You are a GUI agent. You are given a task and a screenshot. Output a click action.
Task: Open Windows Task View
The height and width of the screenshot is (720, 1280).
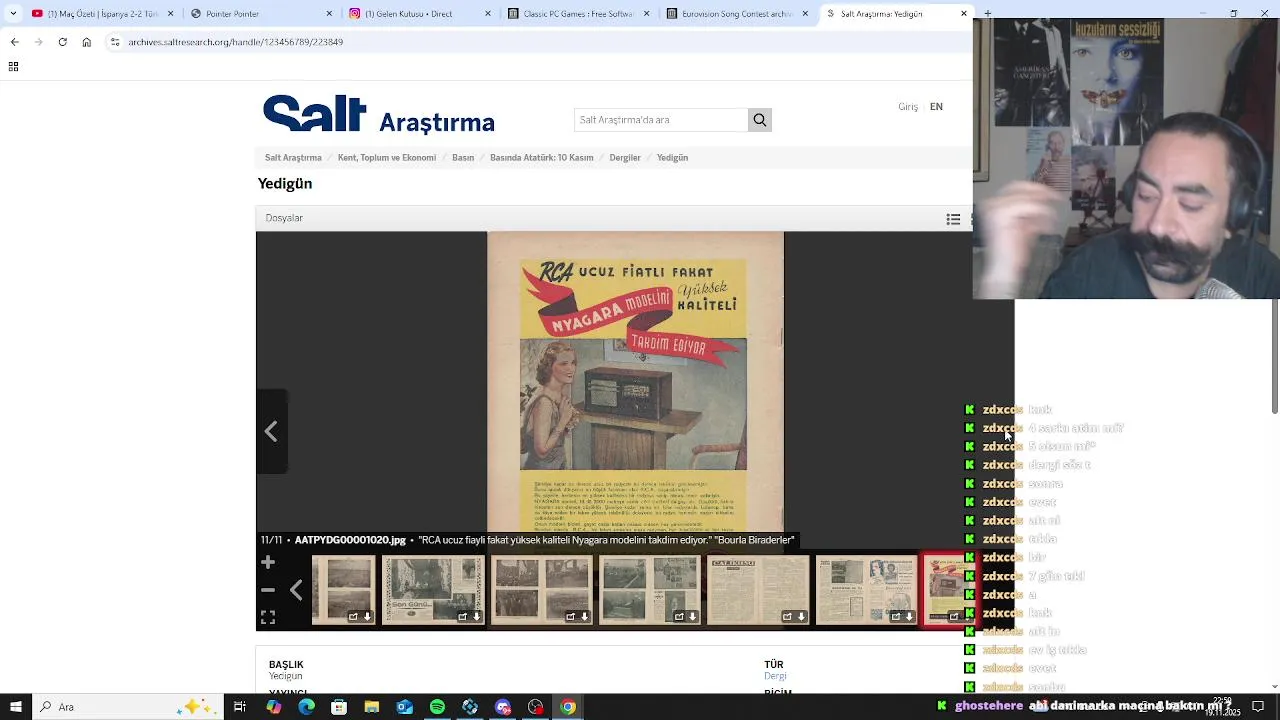(x=240, y=707)
